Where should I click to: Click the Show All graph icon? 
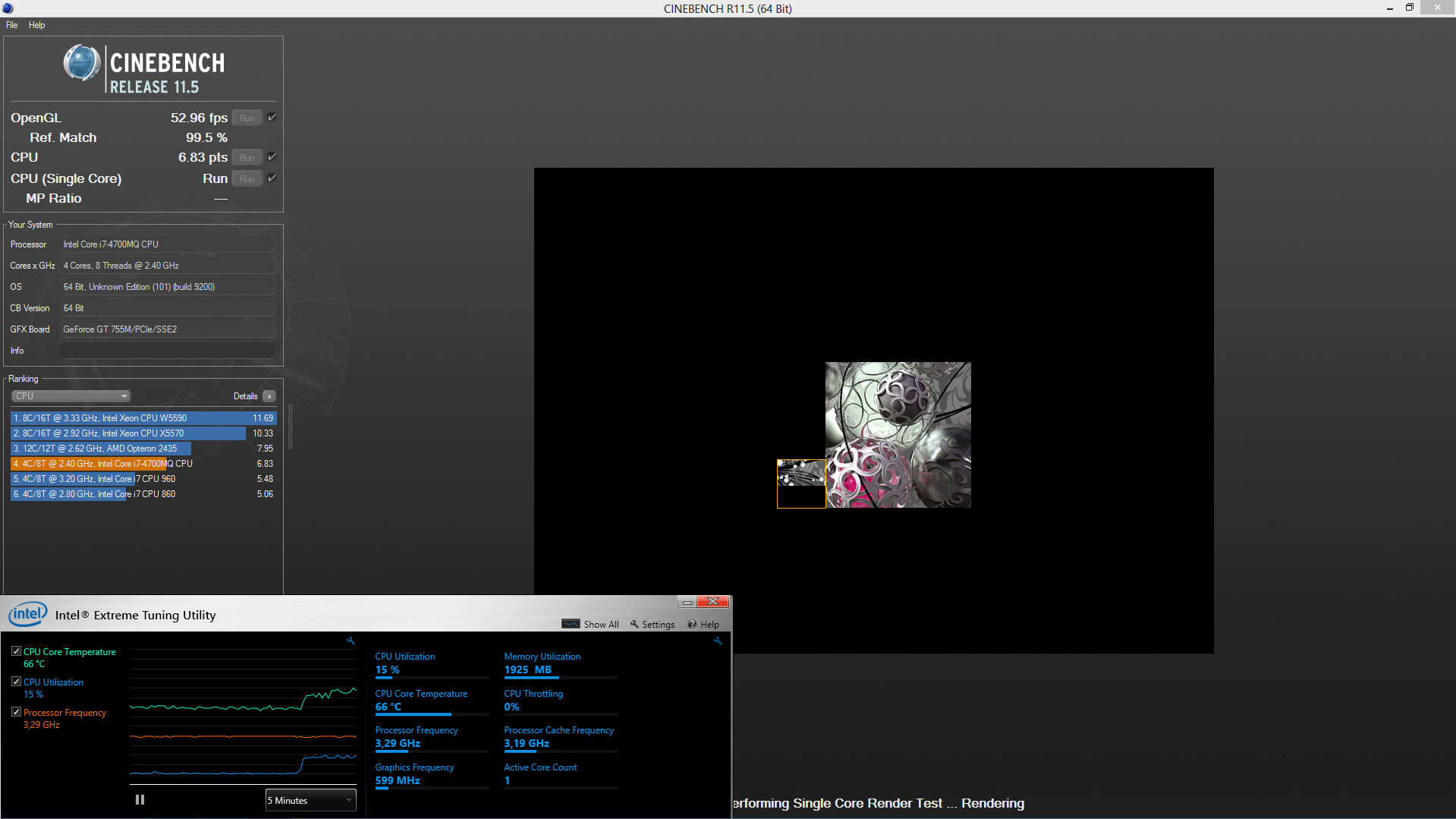point(571,624)
